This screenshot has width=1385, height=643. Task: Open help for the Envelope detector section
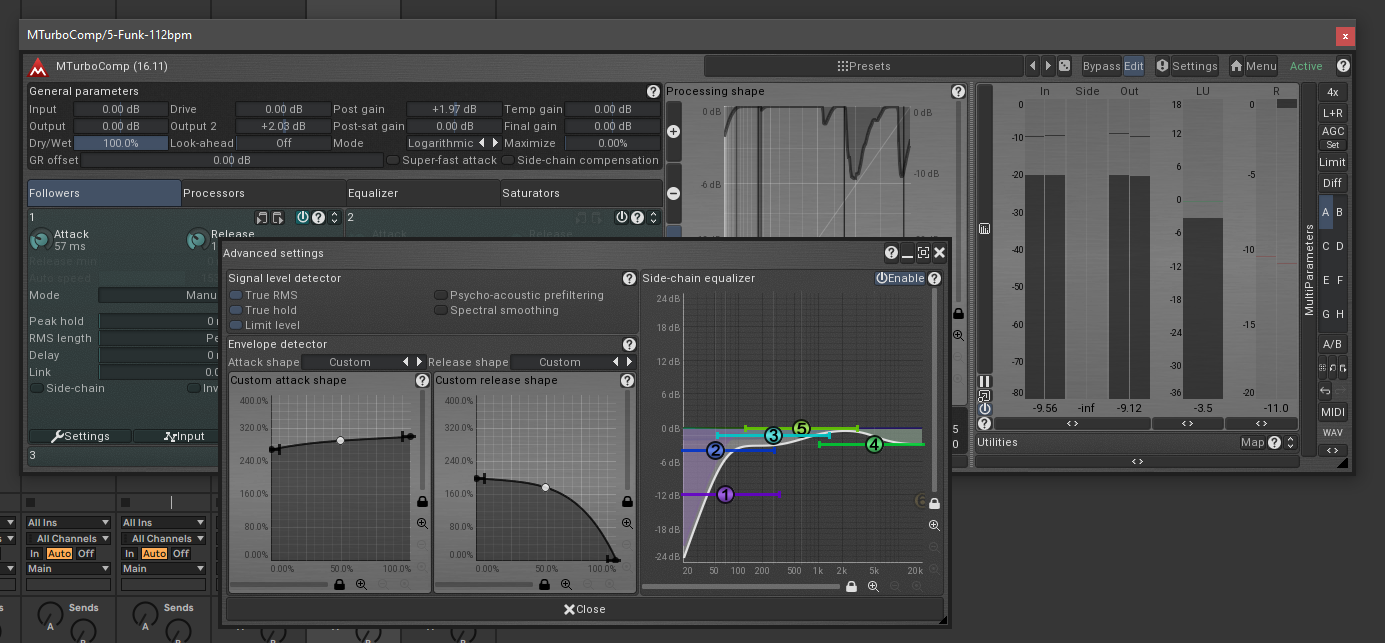pyautogui.click(x=629, y=344)
